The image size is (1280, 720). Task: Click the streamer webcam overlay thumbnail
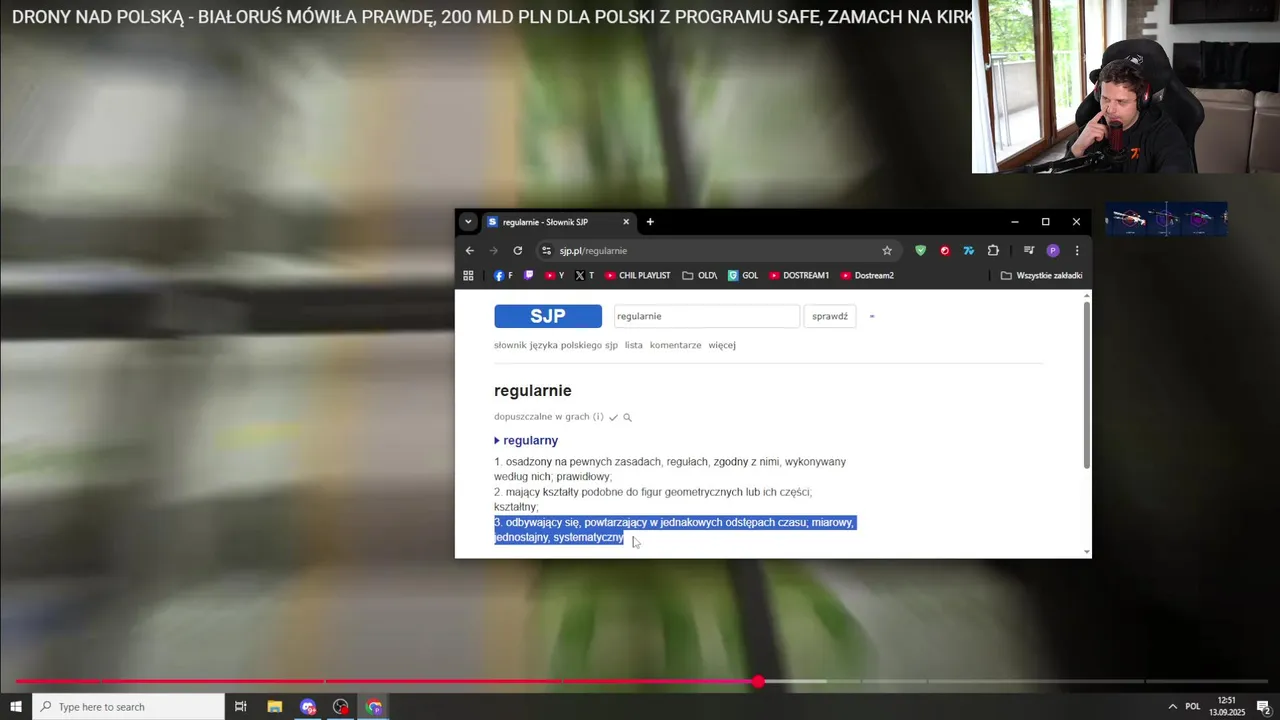coord(1126,87)
